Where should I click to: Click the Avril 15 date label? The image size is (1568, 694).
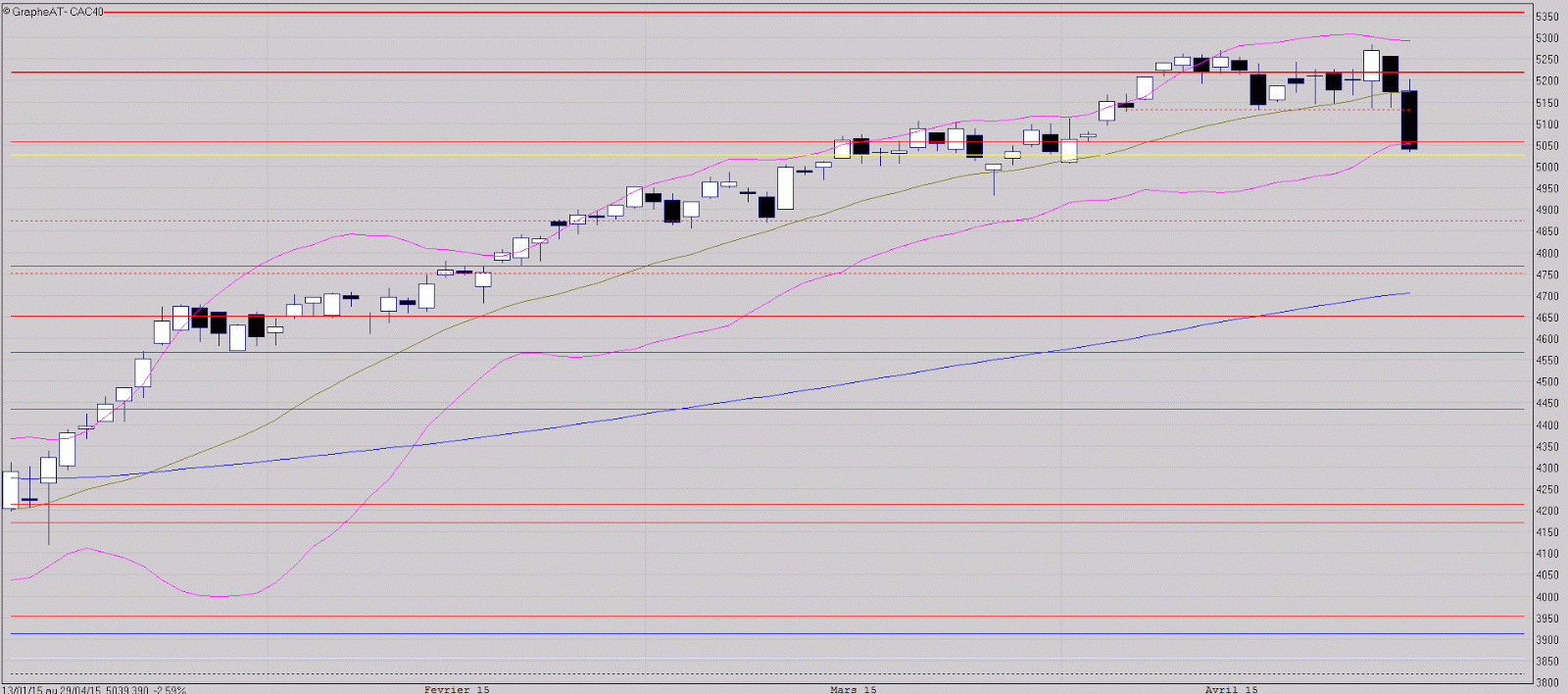coord(1231,689)
